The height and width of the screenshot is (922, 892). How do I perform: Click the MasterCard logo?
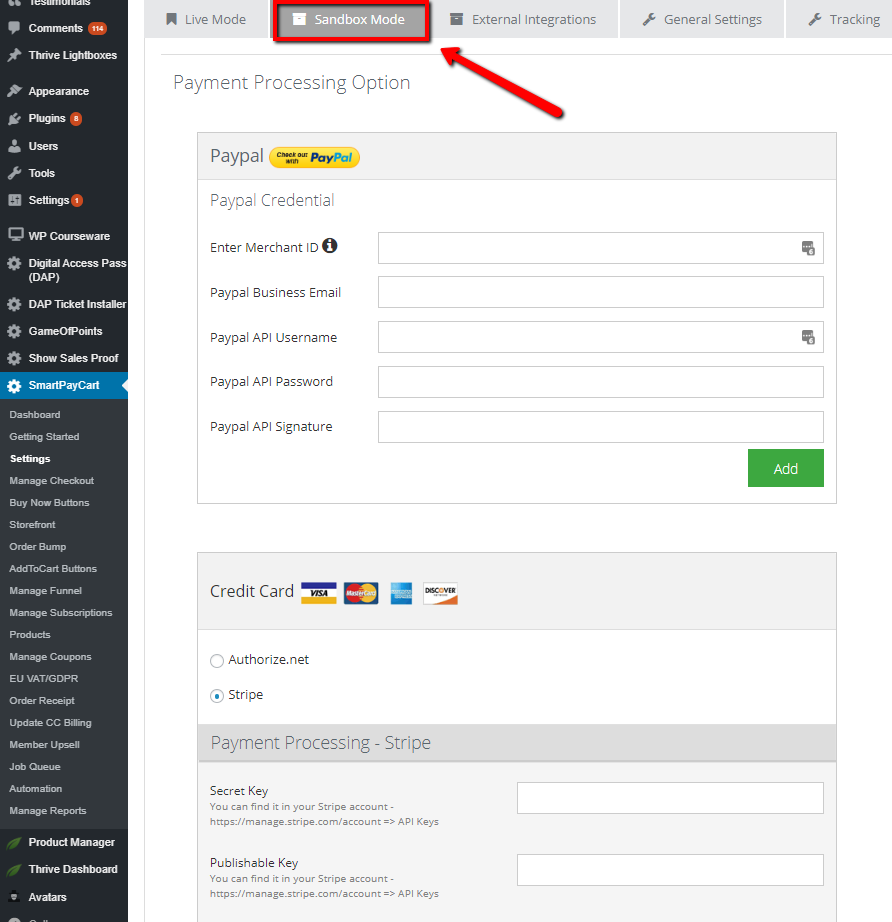point(361,593)
